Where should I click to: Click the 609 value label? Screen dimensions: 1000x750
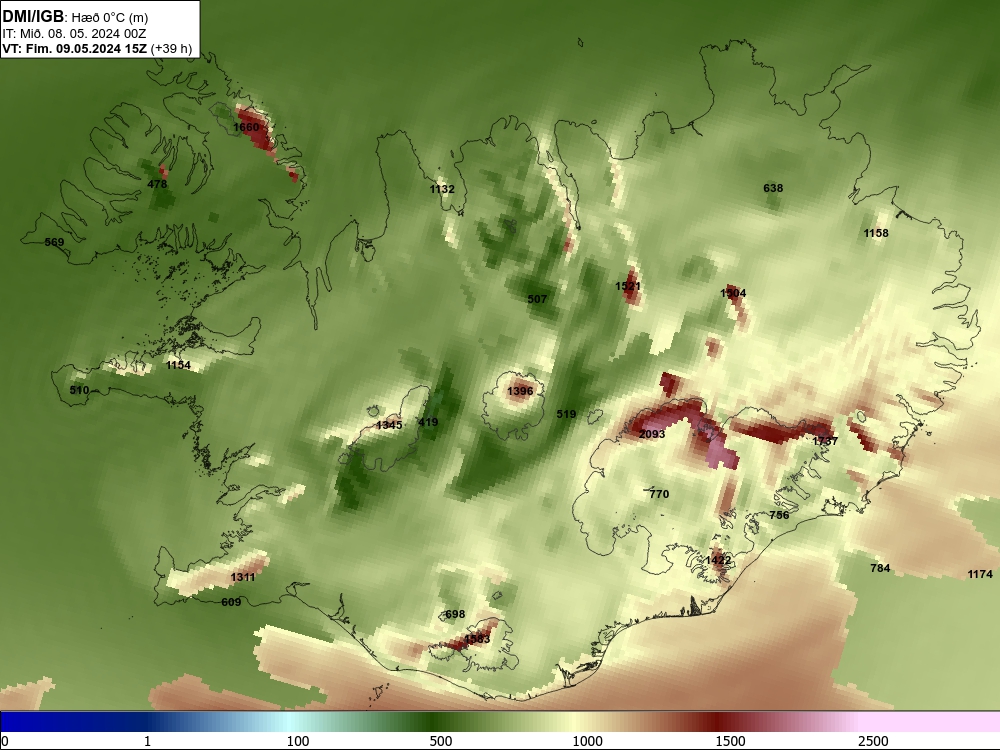click(x=231, y=601)
